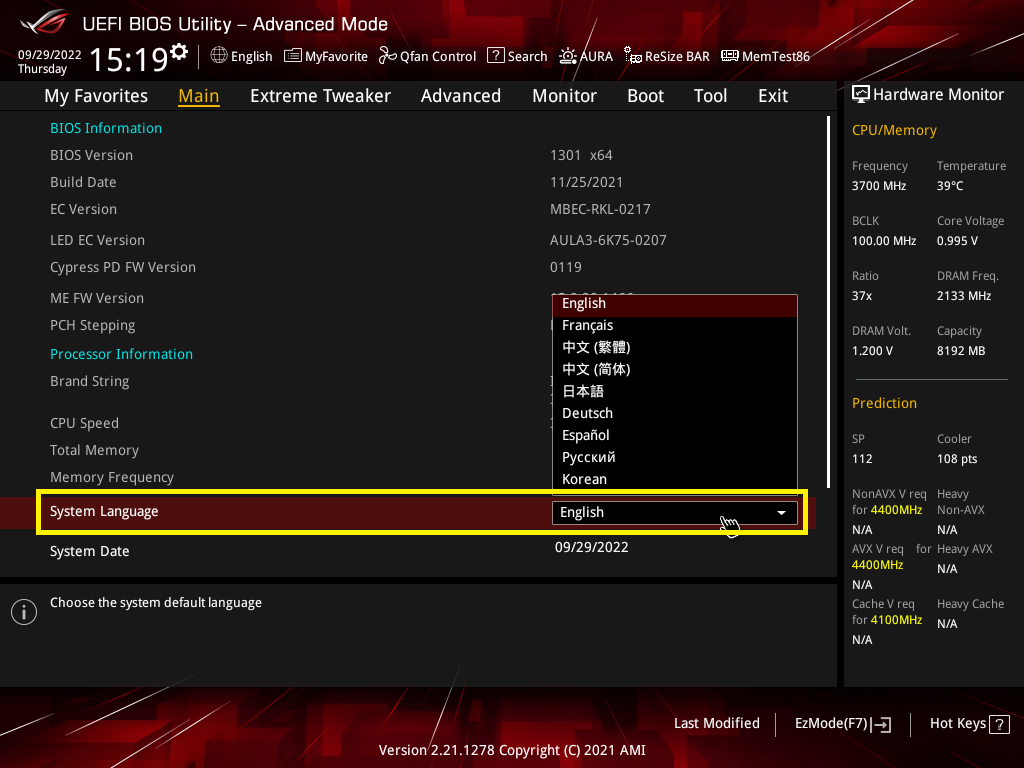Select 日本語 language option
The height and width of the screenshot is (768, 1024).
tap(675, 392)
